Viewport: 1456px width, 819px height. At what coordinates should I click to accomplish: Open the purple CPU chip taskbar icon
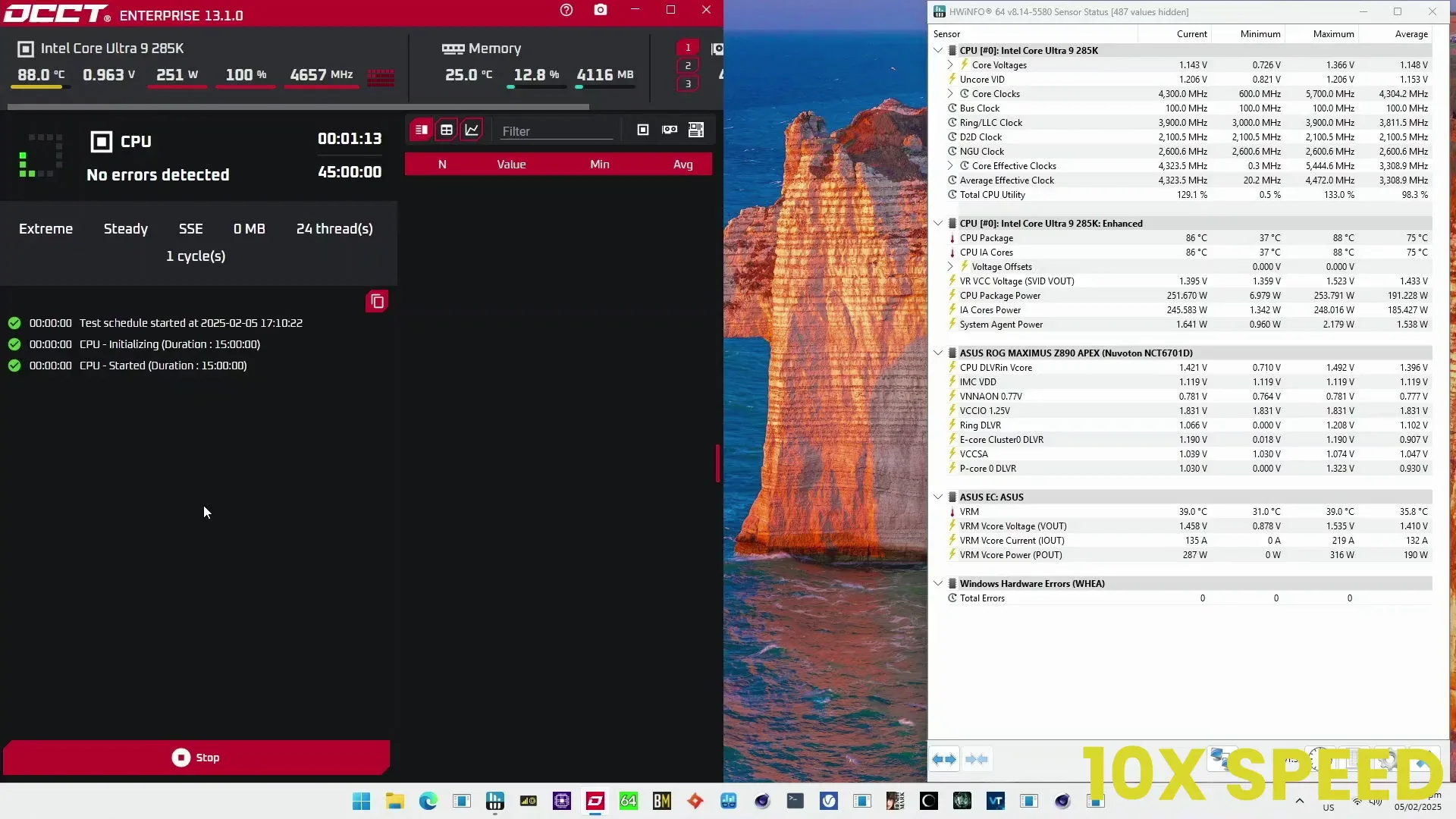point(562,801)
